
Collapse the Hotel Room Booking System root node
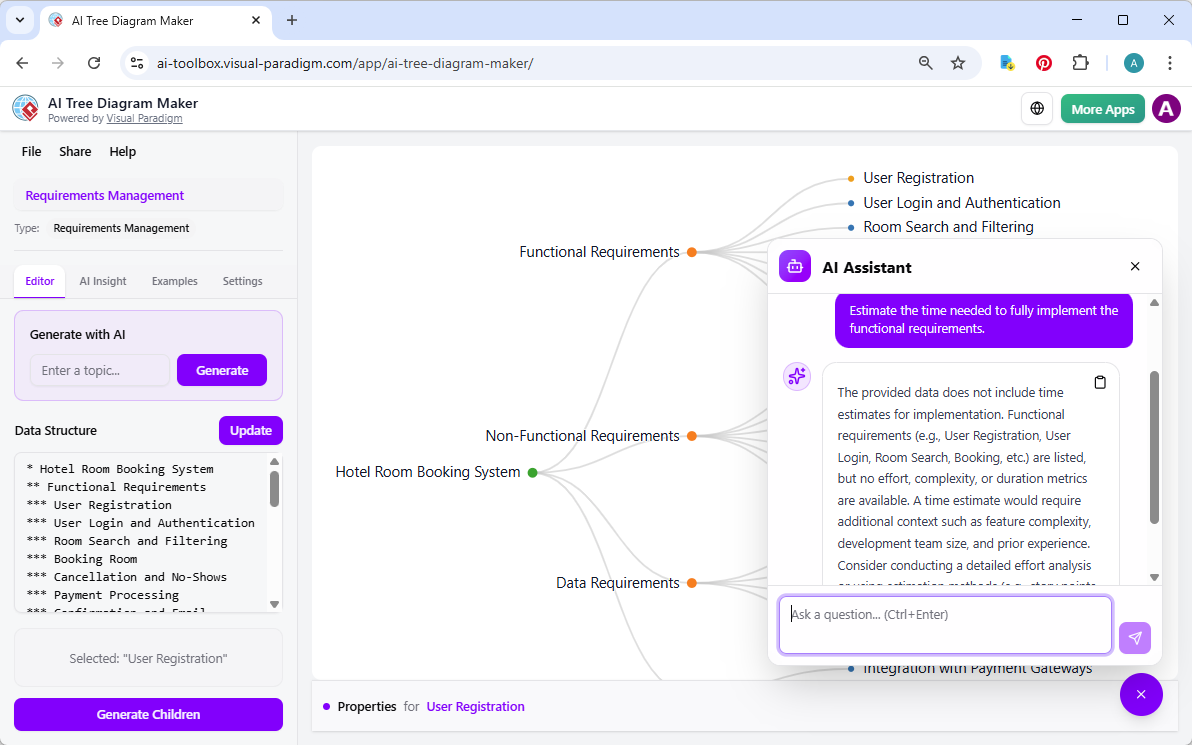(533, 471)
